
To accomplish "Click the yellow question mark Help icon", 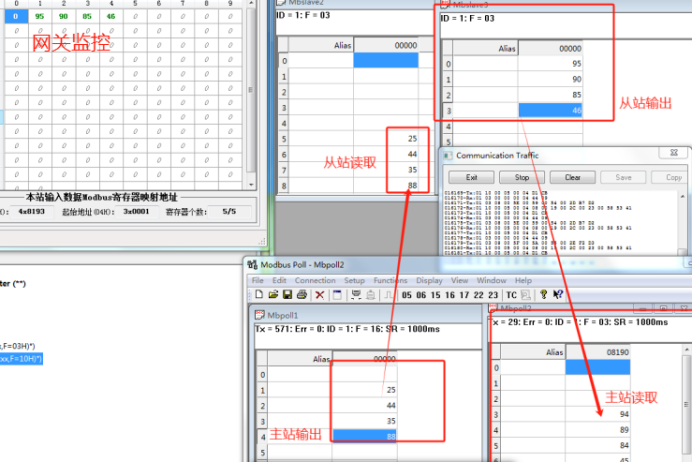I will pos(543,294).
